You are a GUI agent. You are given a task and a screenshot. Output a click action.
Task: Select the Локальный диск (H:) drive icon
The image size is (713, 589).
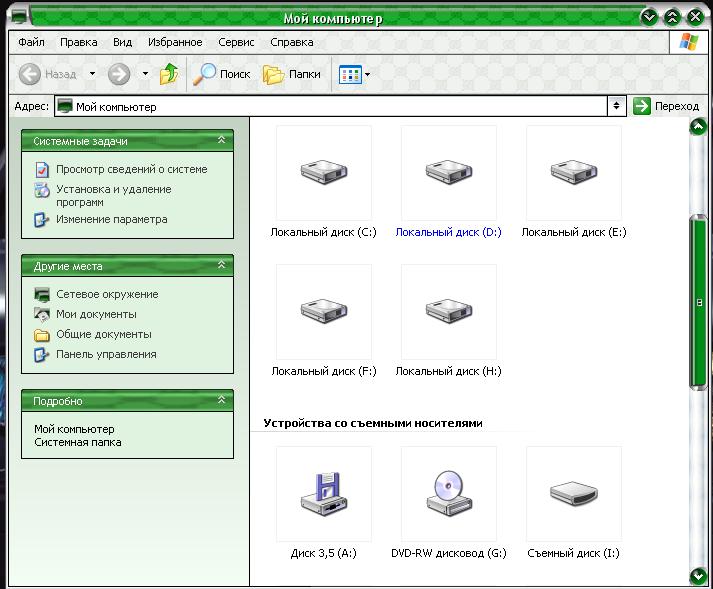[449, 312]
